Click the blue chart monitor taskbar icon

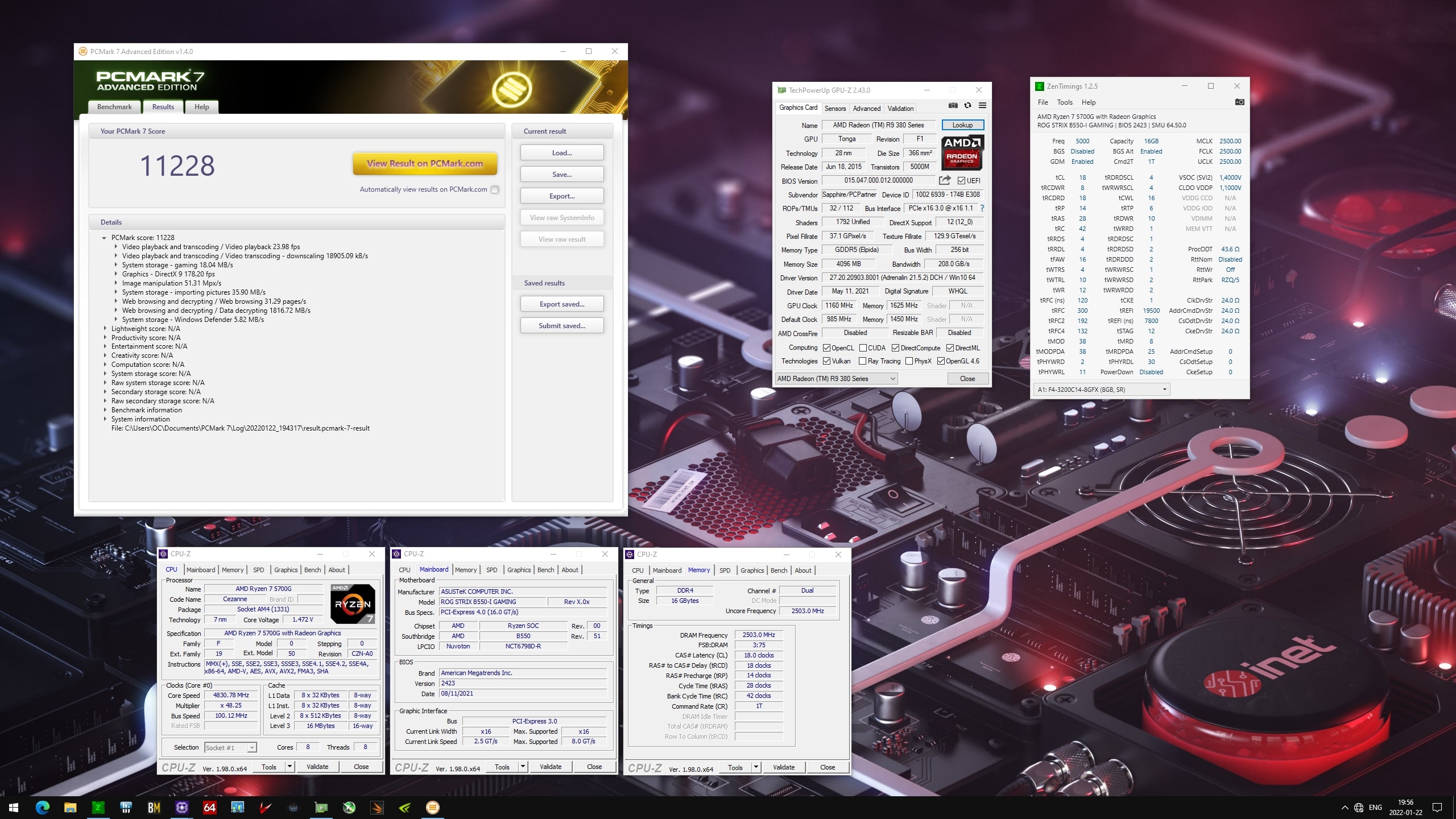click(x=237, y=808)
